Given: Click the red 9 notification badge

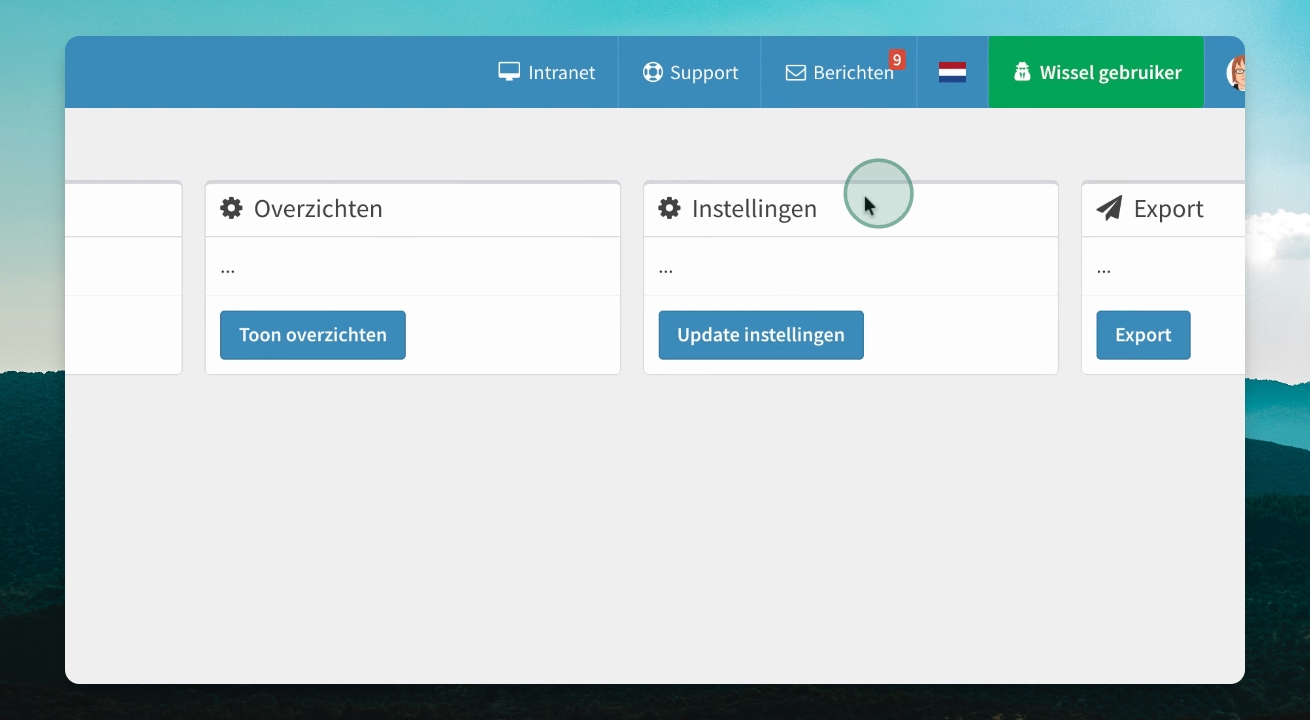Looking at the screenshot, I should tap(897, 60).
